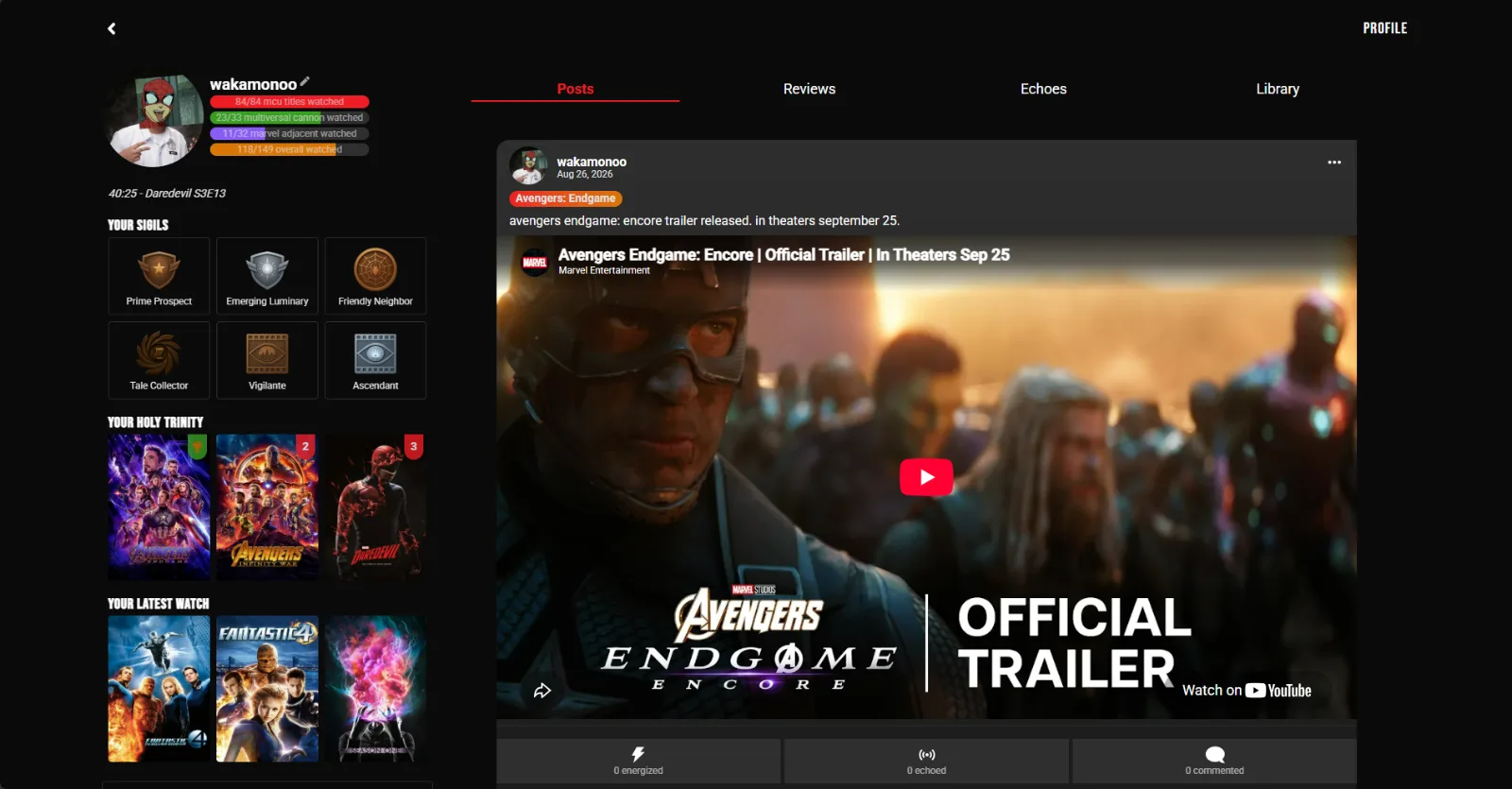
Task: Click the Daredevil S3E13 watch time text
Action: coord(167,193)
